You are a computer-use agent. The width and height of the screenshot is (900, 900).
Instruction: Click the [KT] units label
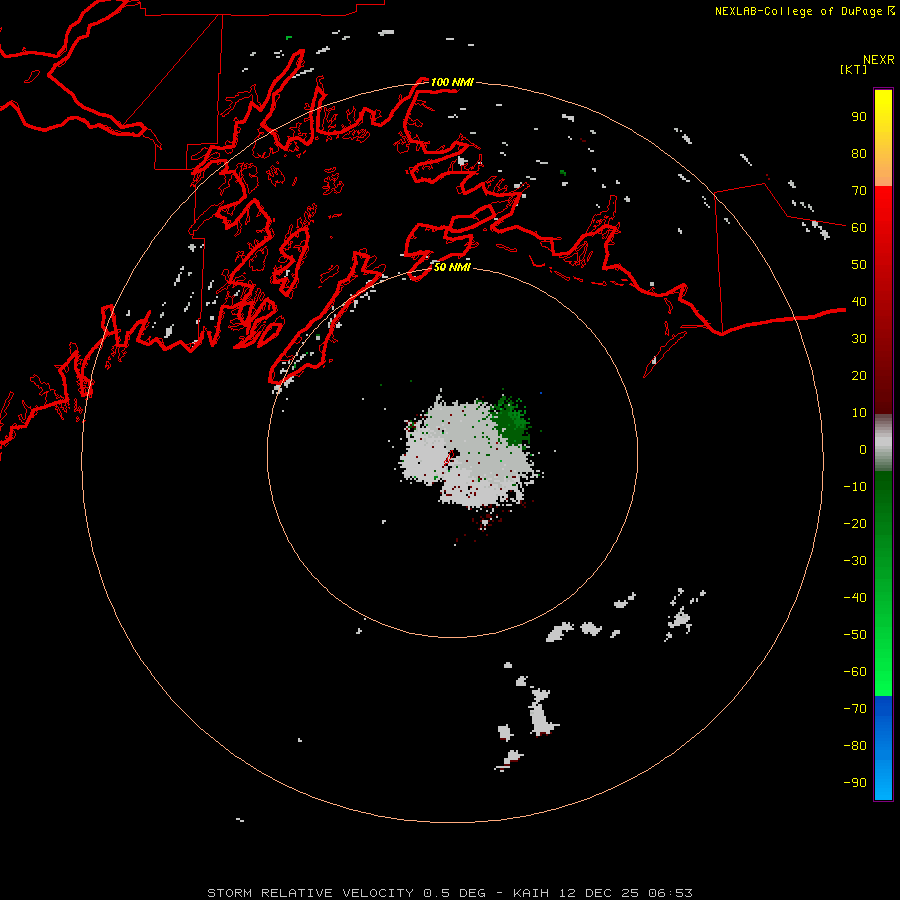coord(853,69)
